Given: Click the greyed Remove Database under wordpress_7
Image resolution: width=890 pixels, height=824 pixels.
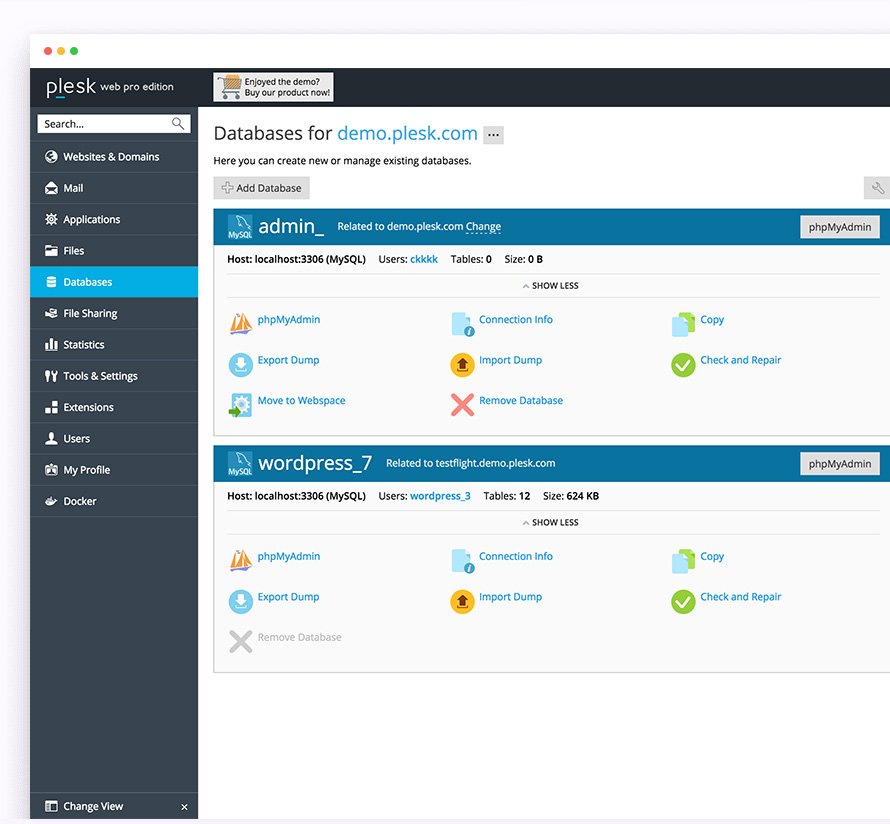Looking at the screenshot, I should tap(299, 637).
